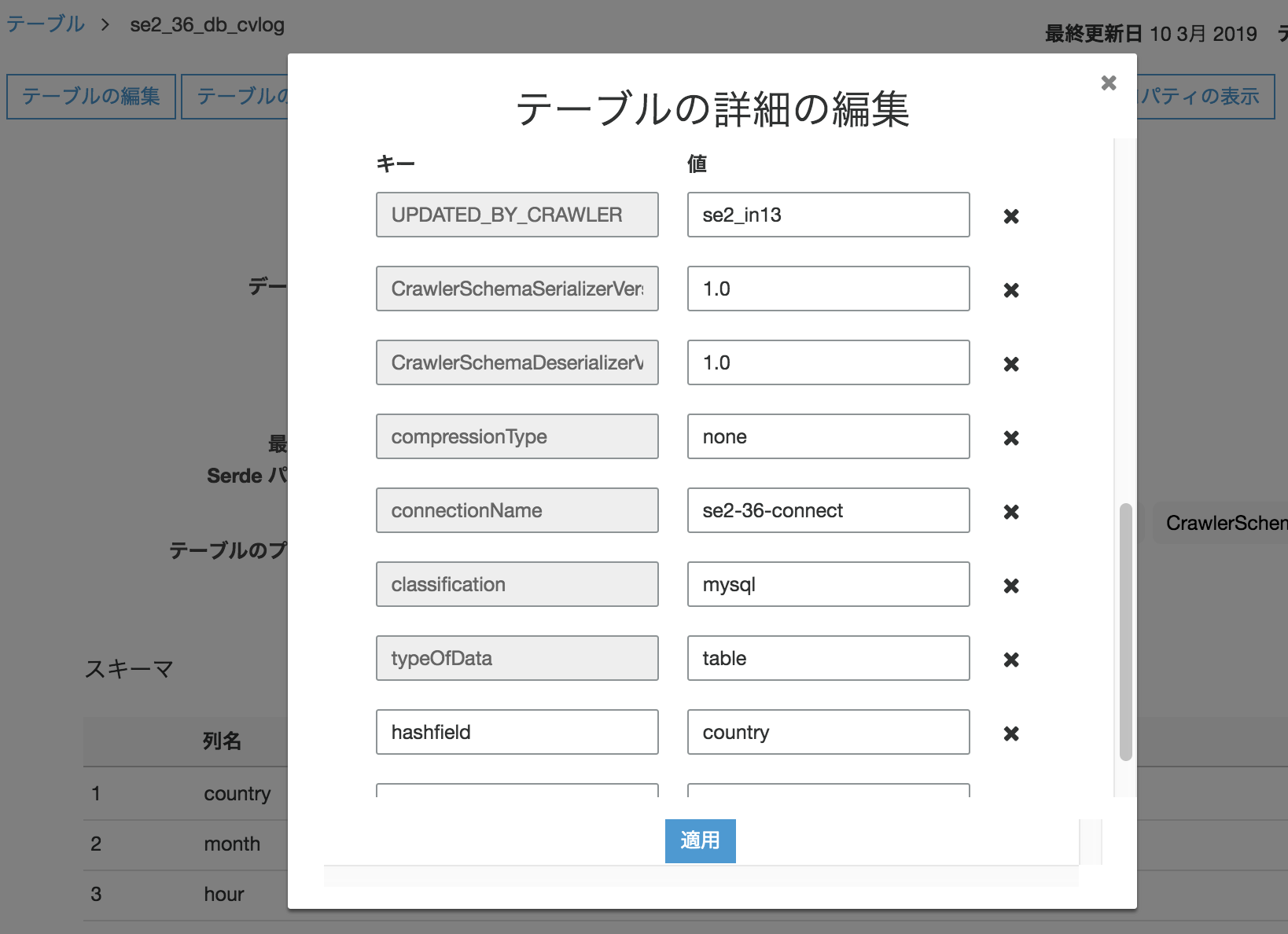The height and width of the screenshot is (934, 1288).
Task: Close the テーブルの詳細の編集 dialog
Action: pyautogui.click(x=1109, y=83)
